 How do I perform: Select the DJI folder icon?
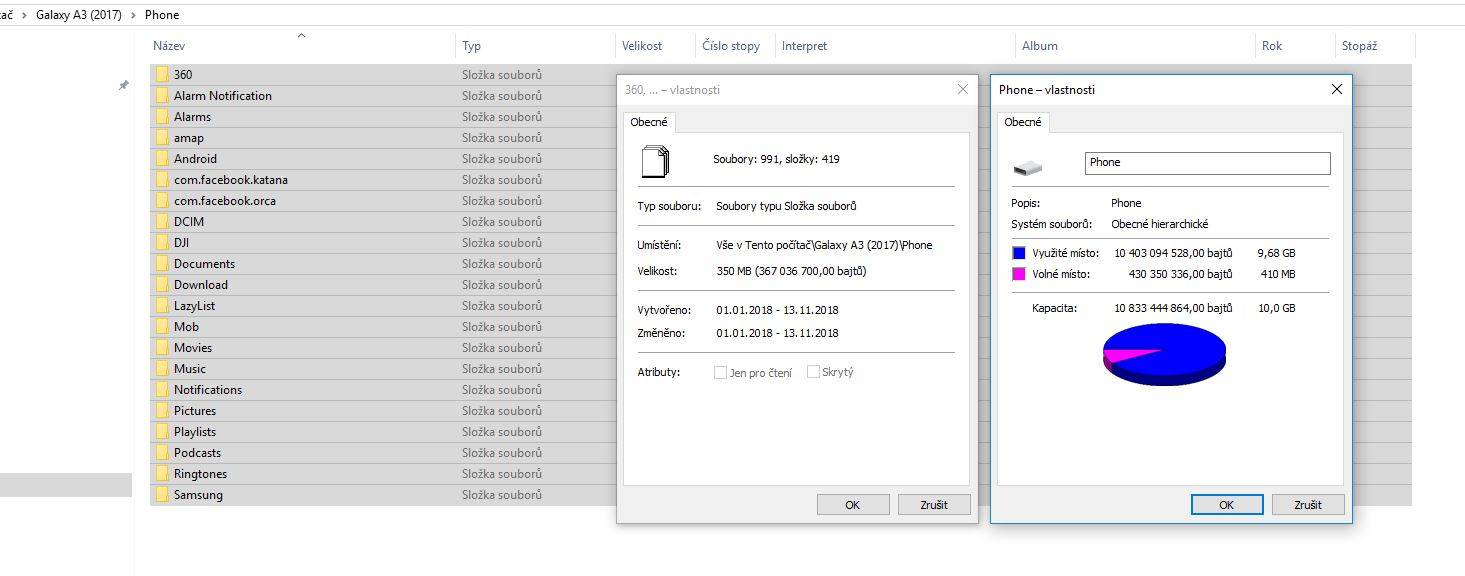point(161,243)
